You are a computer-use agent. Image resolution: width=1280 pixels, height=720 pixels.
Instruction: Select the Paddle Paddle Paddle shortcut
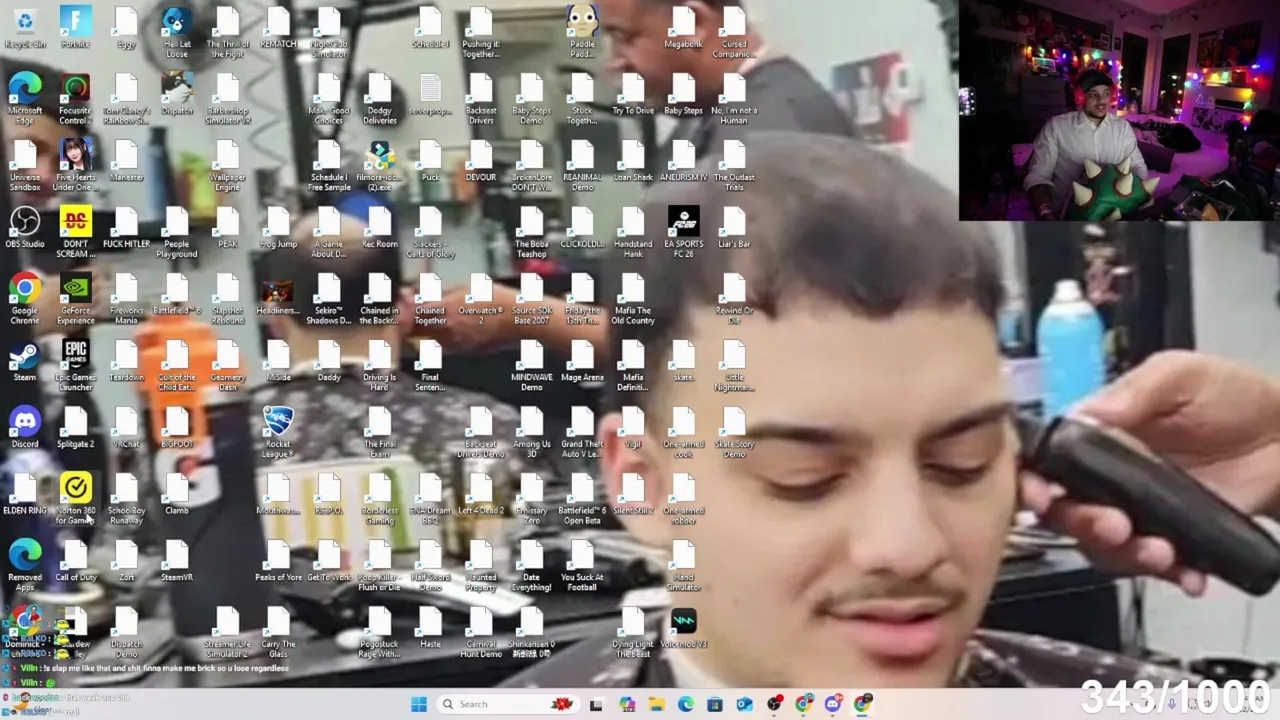click(x=582, y=32)
